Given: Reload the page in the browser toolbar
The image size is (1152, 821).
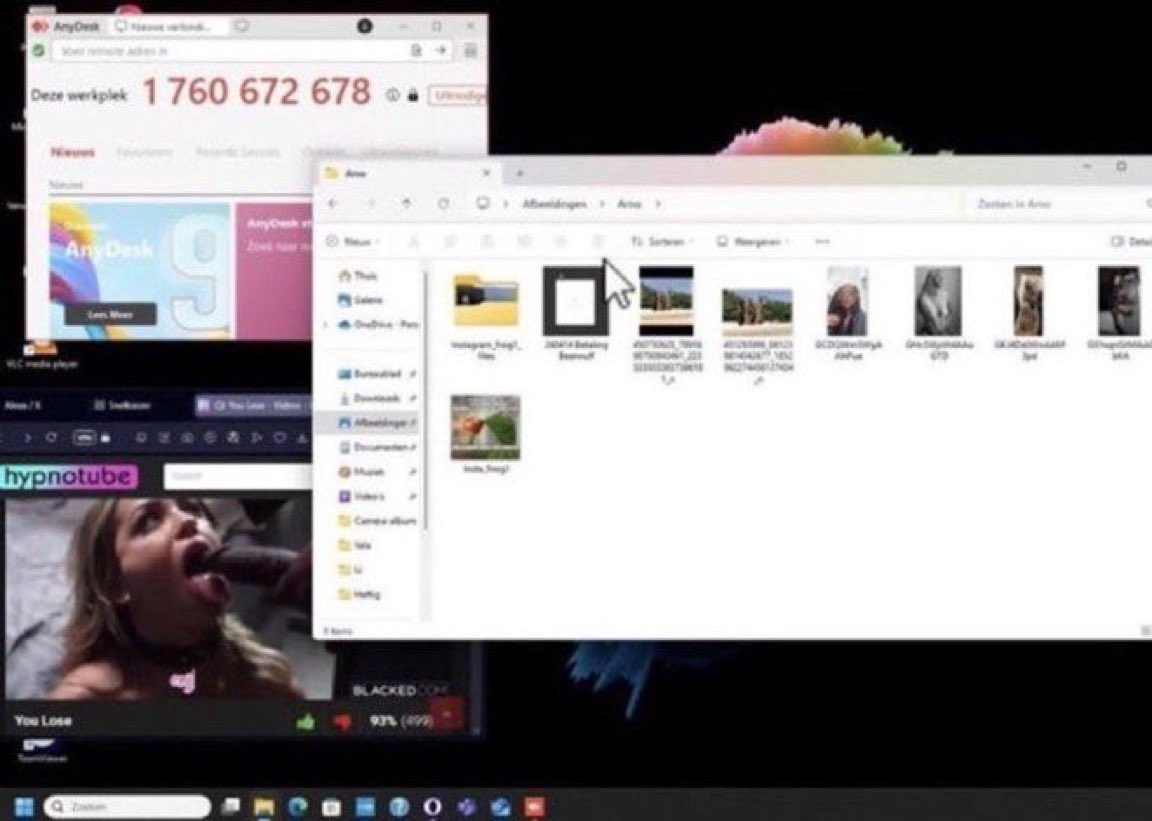Looking at the screenshot, I should tap(51, 437).
